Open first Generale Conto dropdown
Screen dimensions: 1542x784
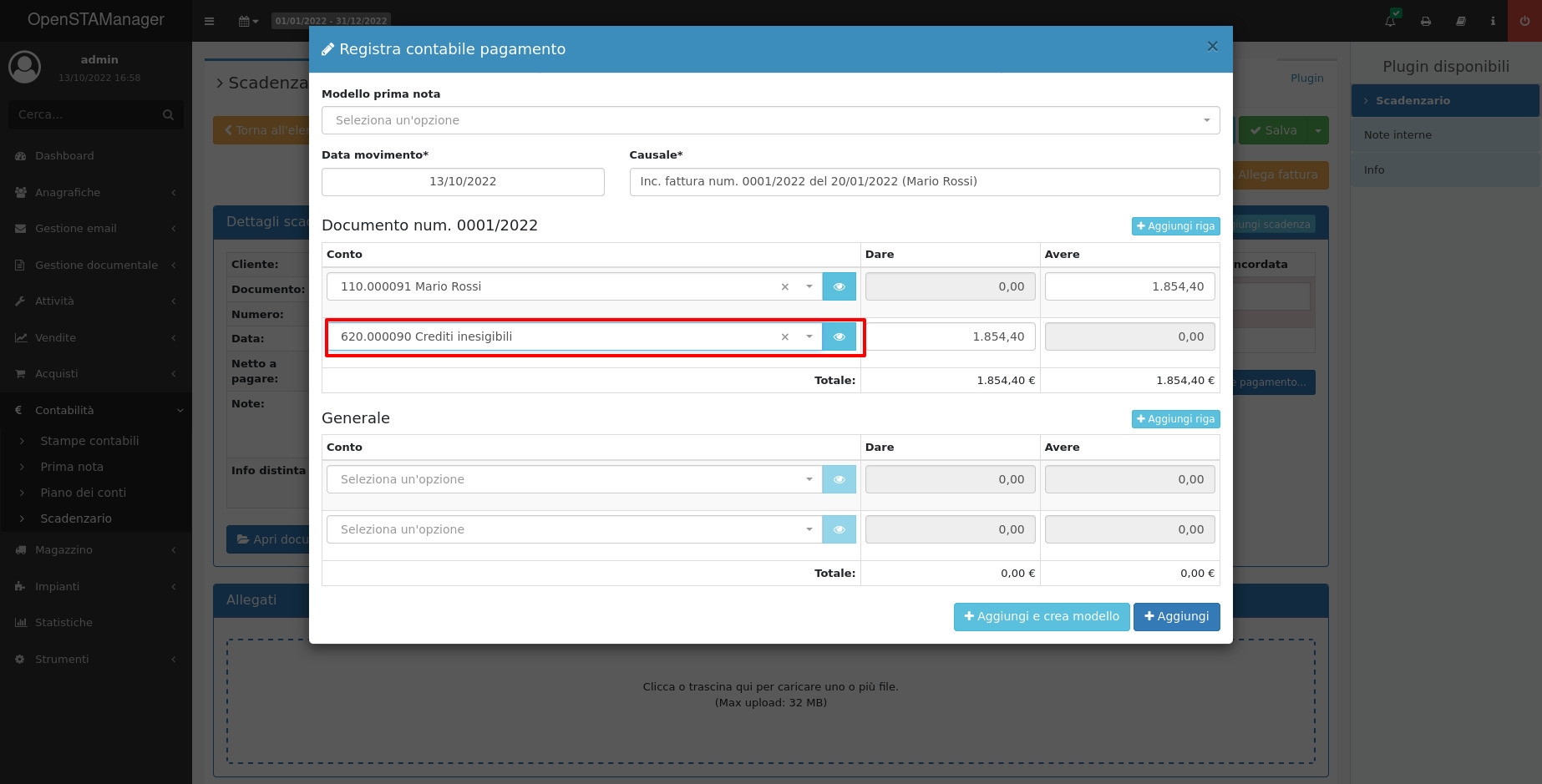574,479
